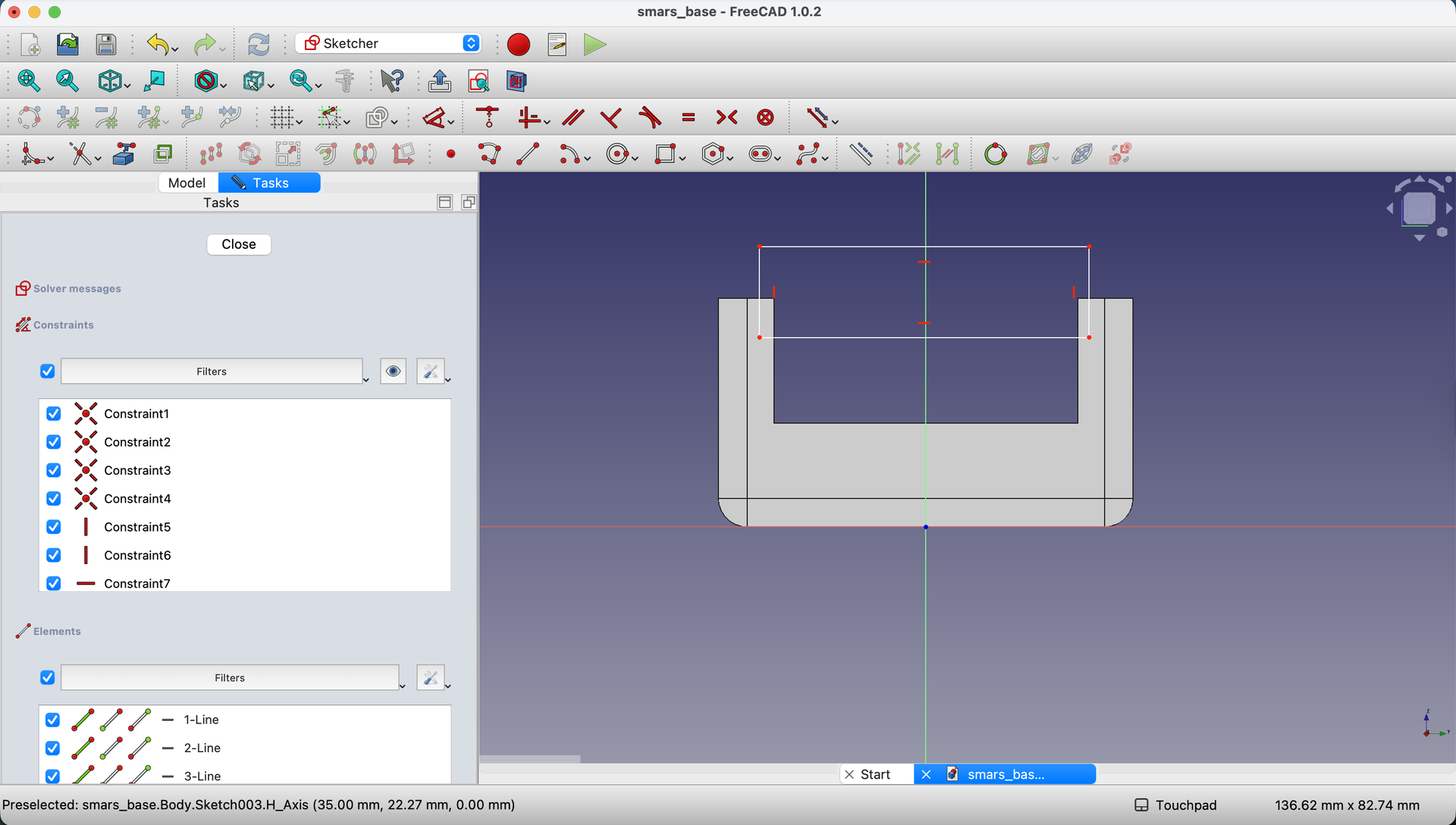The image size is (1456, 825).
Task: Uncheck the Constraint1 checkbox
Action: click(x=54, y=413)
